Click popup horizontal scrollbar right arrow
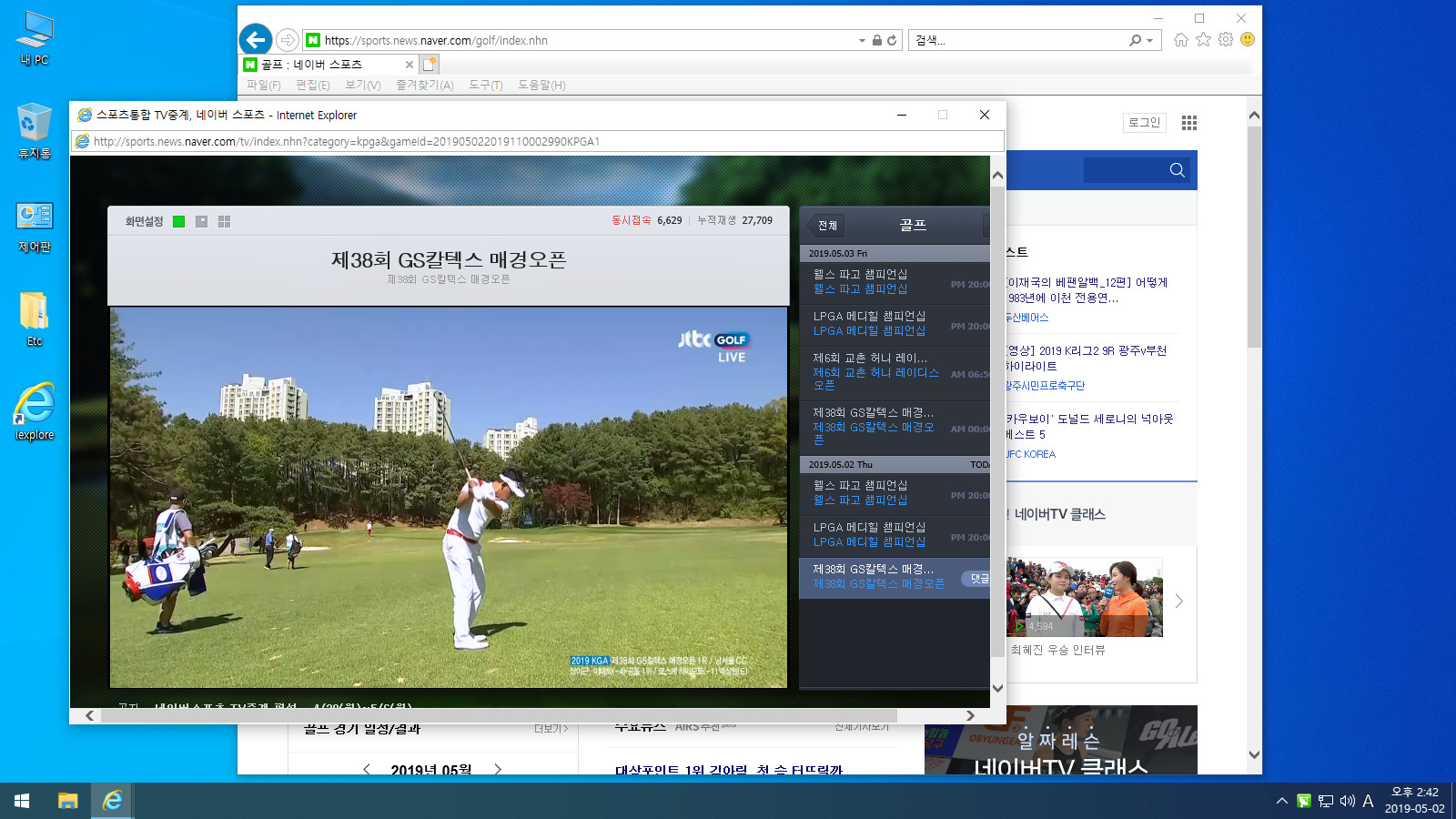 click(x=971, y=715)
